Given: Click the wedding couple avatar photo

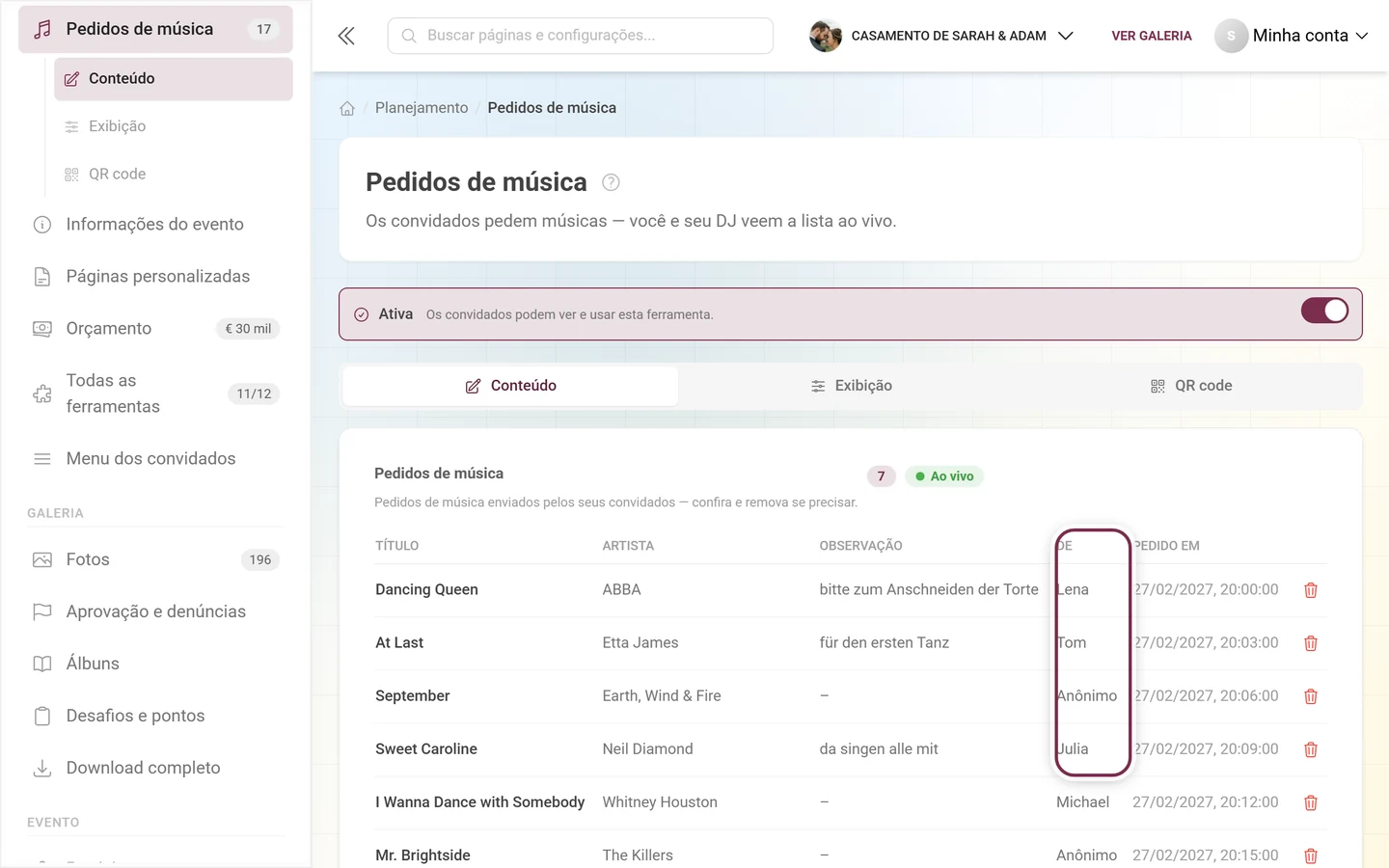Looking at the screenshot, I should click(x=825, y=36).
